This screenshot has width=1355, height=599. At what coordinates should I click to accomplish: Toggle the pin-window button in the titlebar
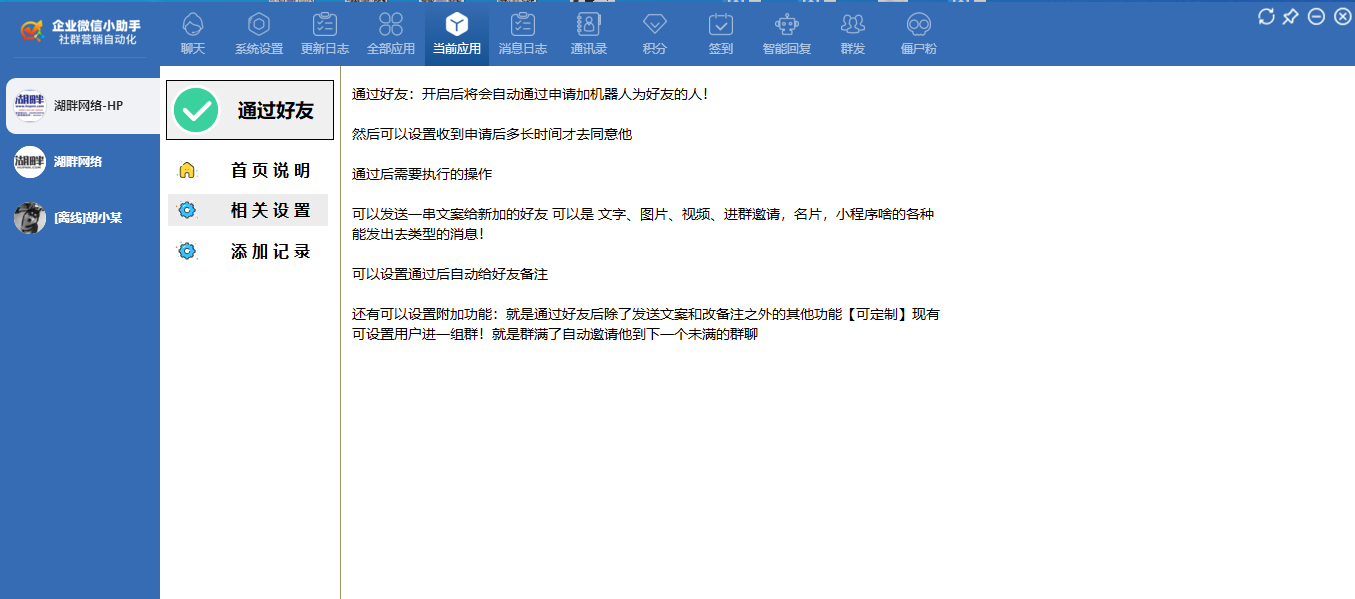click(x=1289, y=16)
